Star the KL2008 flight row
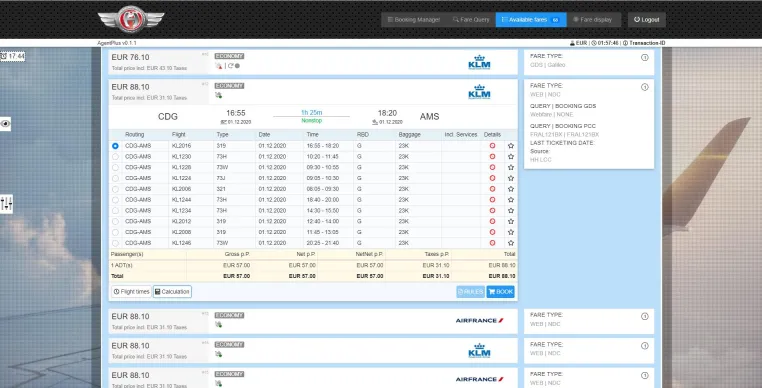The image size is (762, 388). pos(511,232)
